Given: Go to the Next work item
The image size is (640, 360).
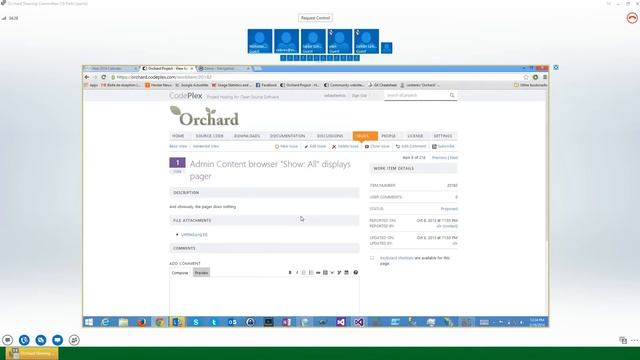Looking at the screenshot, I should [454, 158].
